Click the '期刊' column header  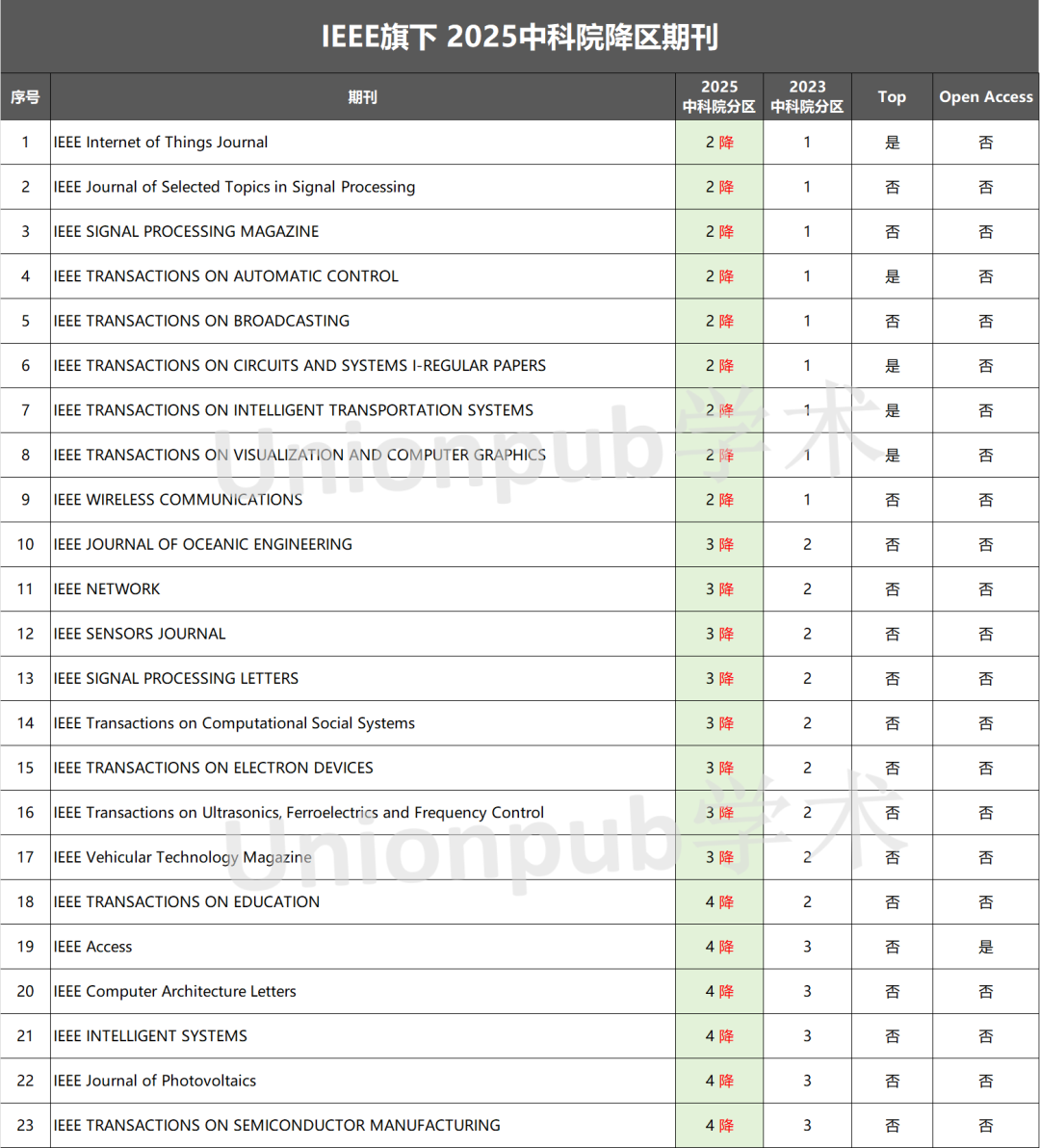pyautogui.click(x=362, y=96)
